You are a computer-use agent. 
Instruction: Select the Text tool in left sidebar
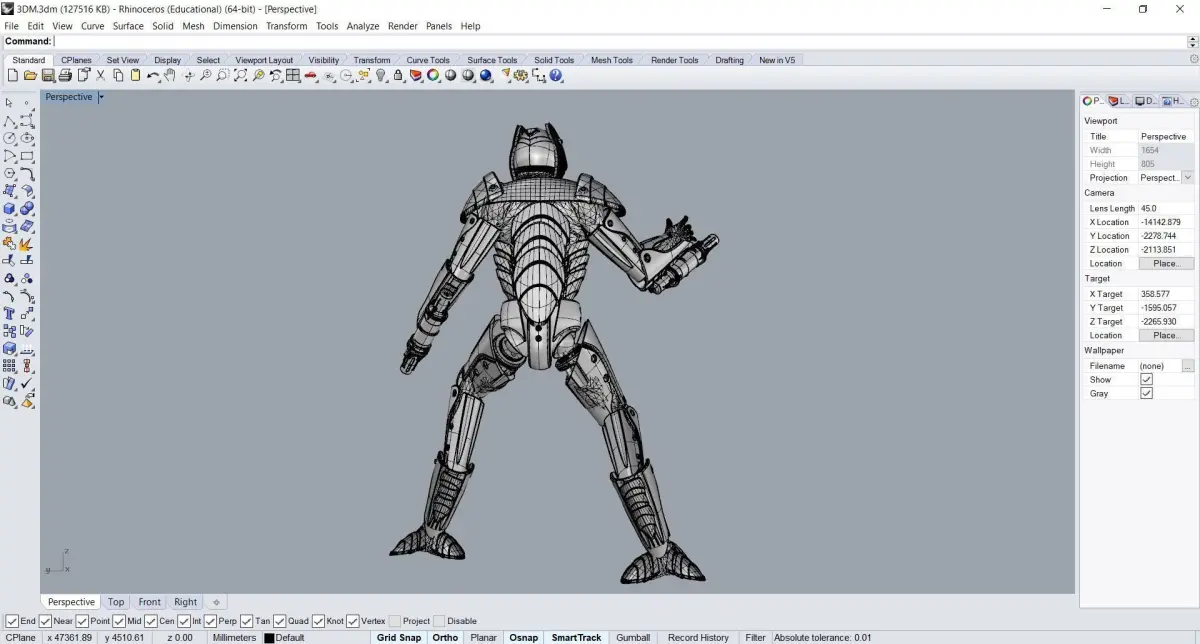(x=9, y=313)
